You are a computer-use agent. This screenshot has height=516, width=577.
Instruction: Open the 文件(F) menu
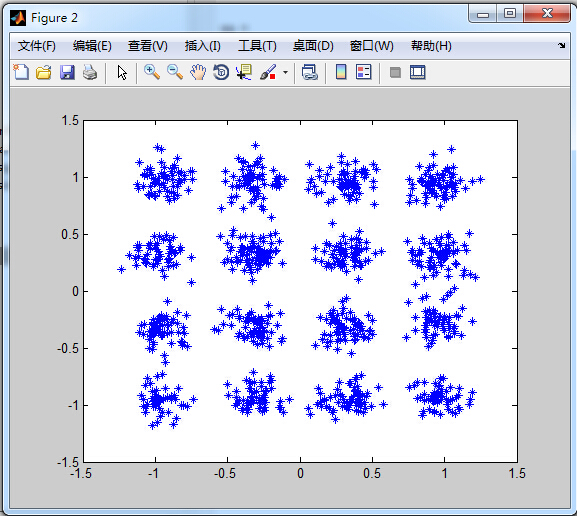[37, 46]
